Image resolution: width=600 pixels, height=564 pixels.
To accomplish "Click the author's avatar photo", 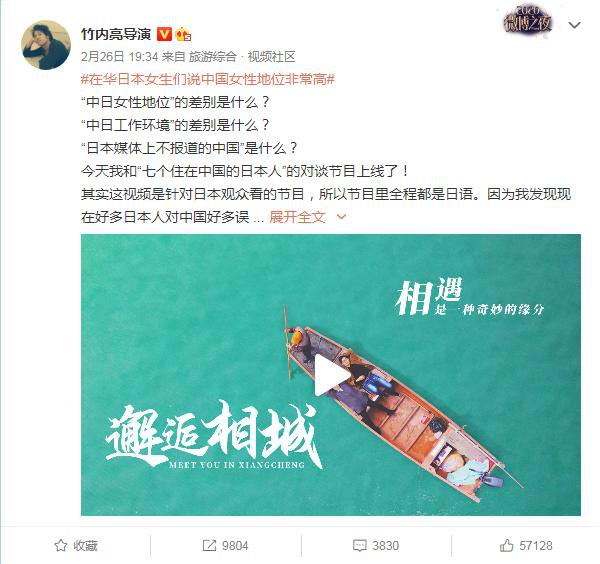I will tap(46, 45).
